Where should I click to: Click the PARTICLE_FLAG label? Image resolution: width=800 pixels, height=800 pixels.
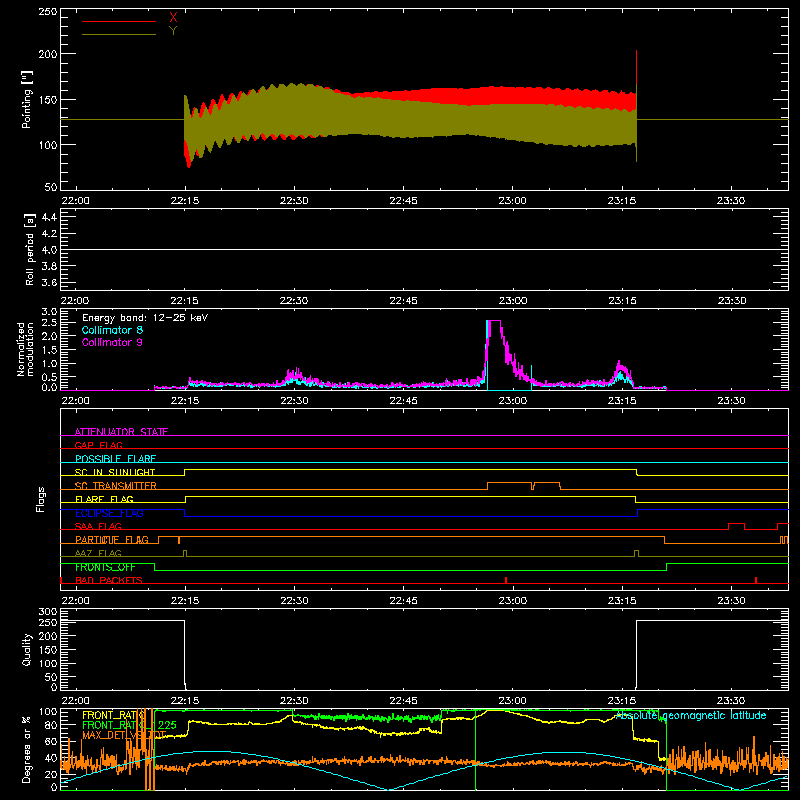pyautogui.click(x=112, y=539)
